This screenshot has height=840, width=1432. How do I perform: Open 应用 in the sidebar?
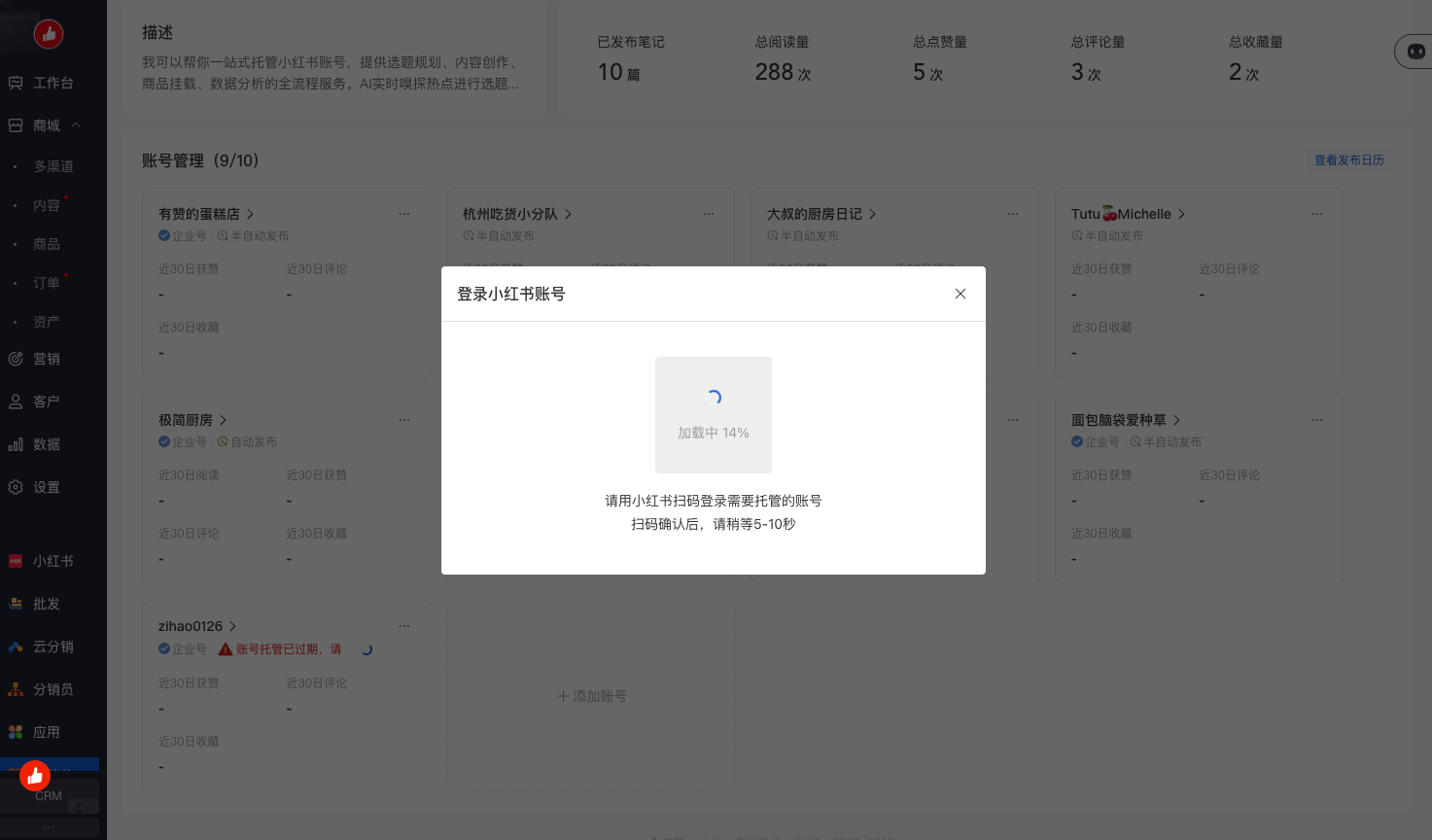[x=46, y=732]
